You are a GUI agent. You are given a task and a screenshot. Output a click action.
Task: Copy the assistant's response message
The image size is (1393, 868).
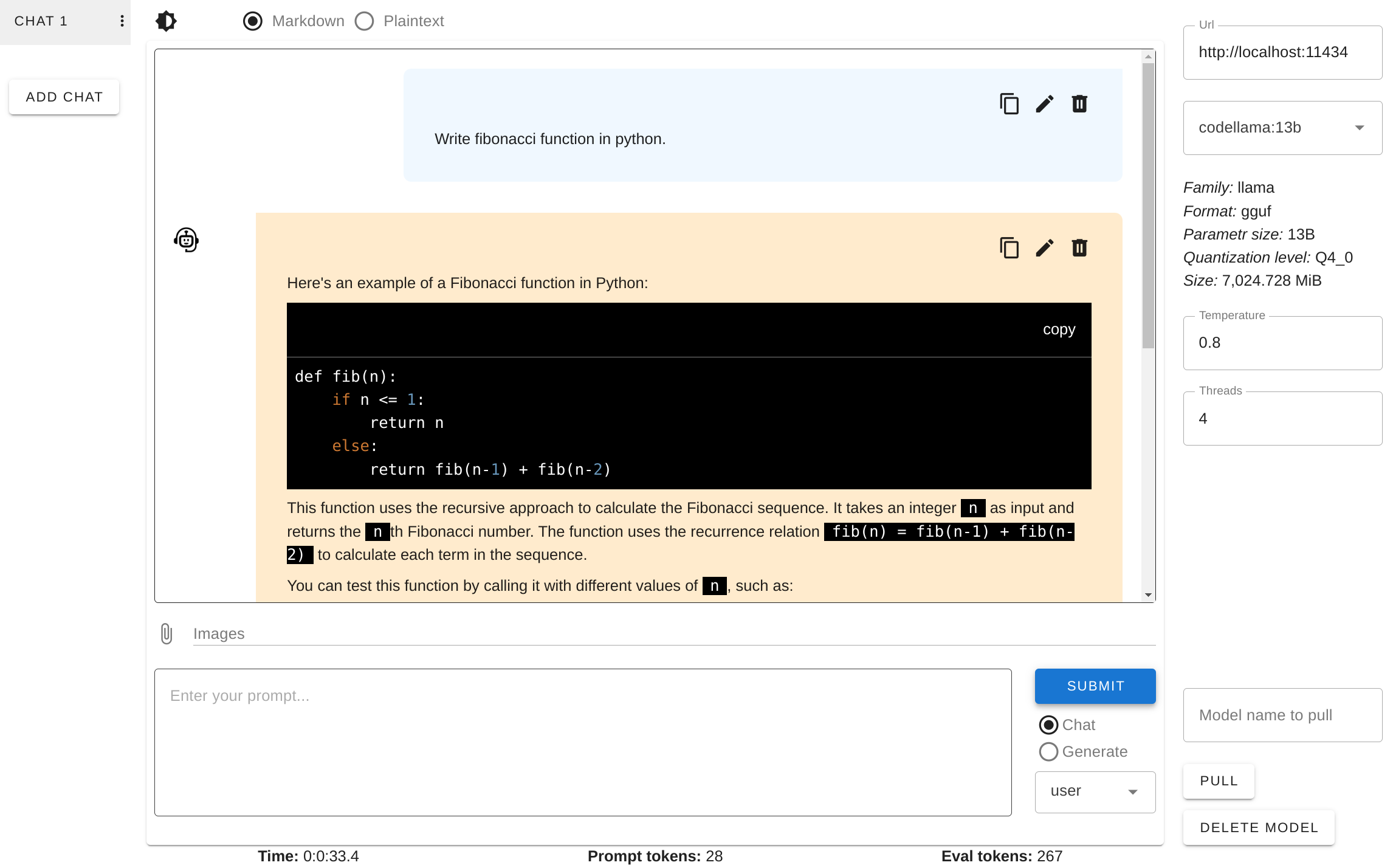click(x=1009, y=248)
